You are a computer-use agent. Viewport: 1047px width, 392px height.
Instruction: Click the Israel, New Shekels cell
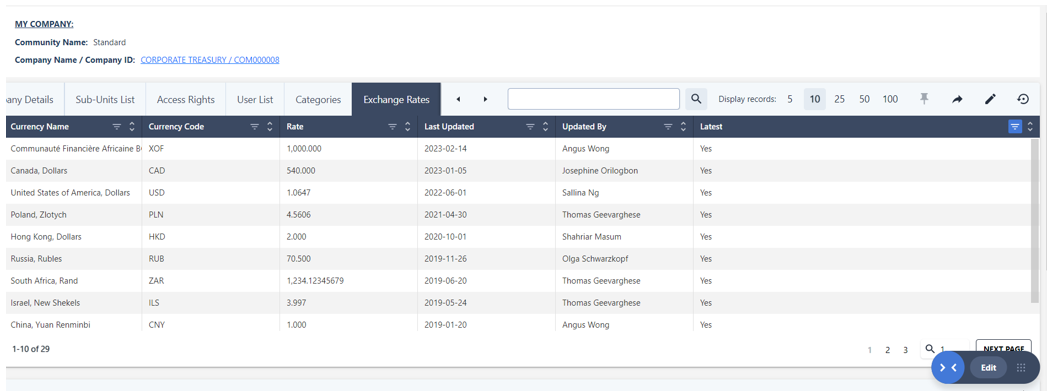[x=74, y=303]
